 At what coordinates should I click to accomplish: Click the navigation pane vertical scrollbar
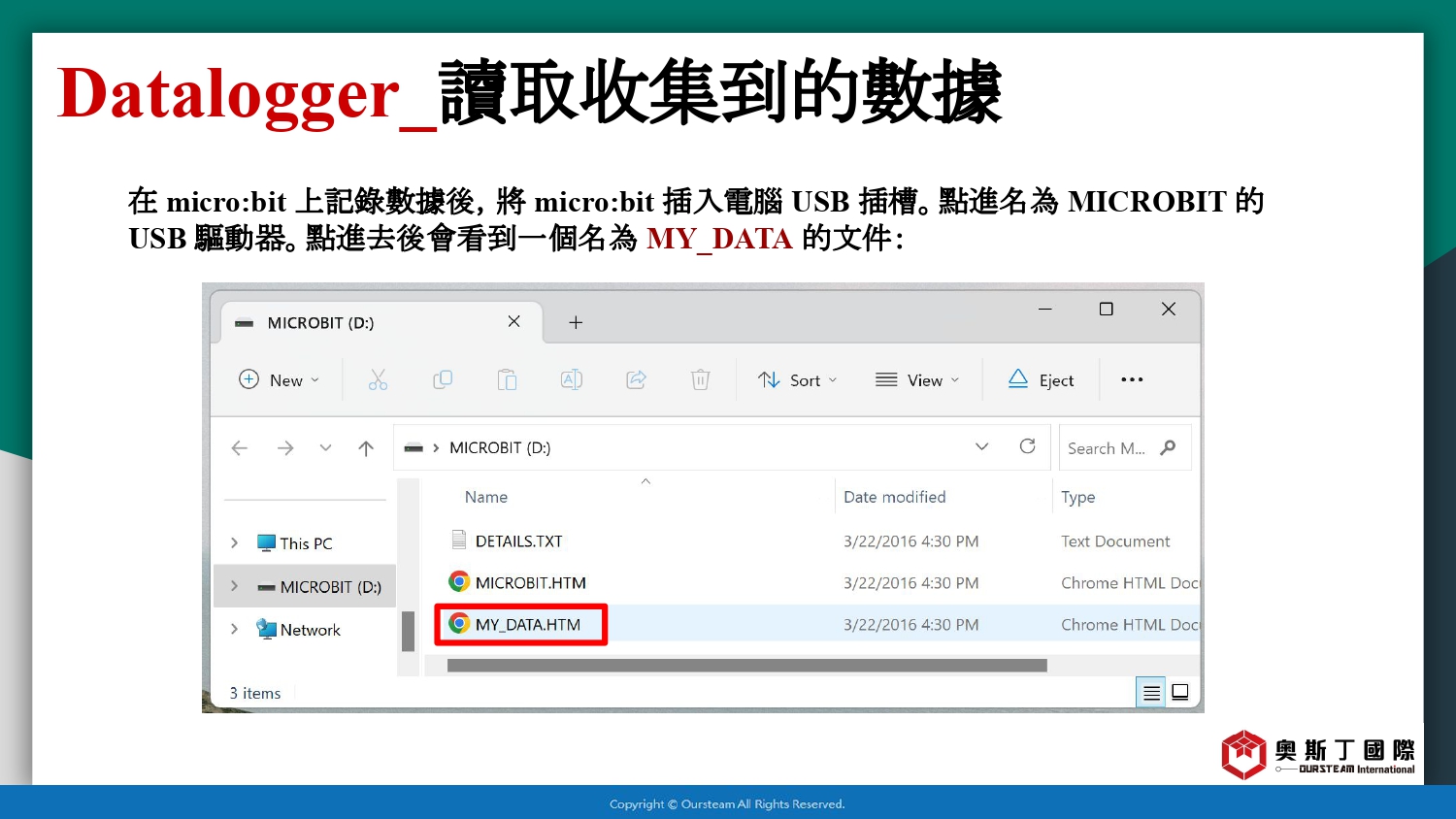409,631
